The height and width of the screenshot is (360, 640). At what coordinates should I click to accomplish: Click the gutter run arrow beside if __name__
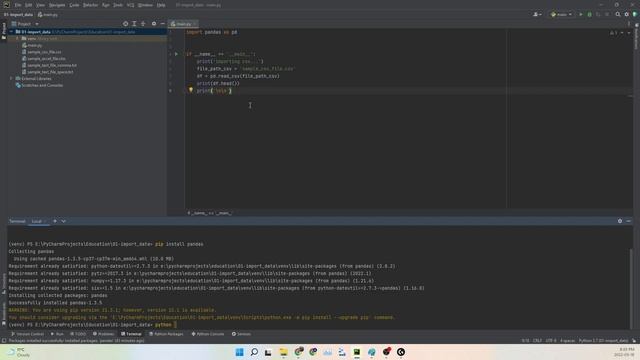(x=176, y=54)
